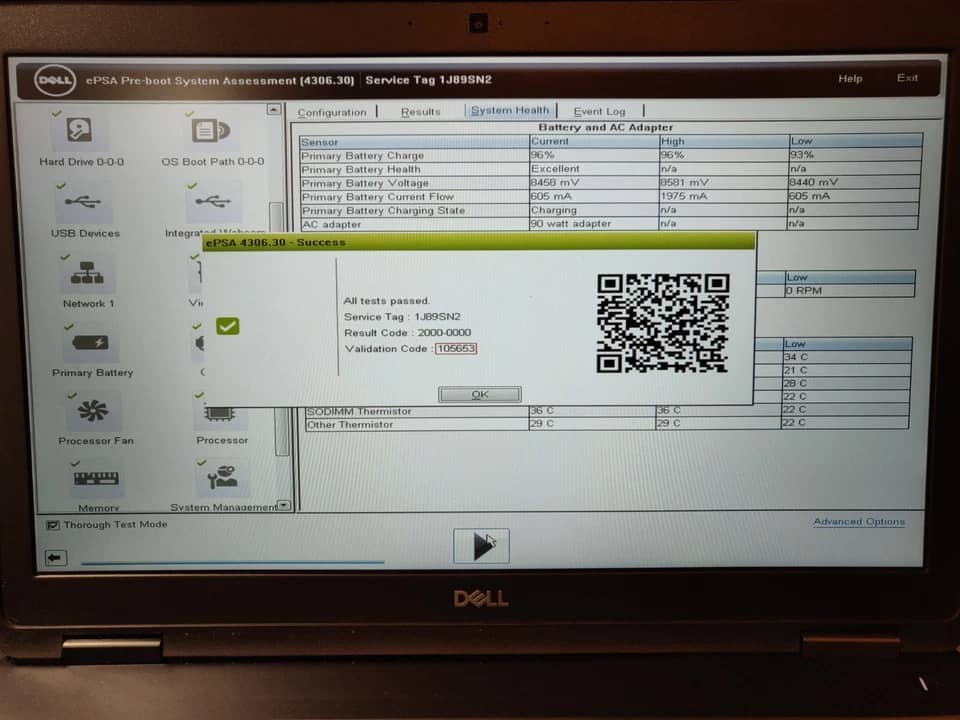The height and width of the screenshot is (720, 960).
Task: Confirm the success dialog with OK
Action: tap(480, 394)
